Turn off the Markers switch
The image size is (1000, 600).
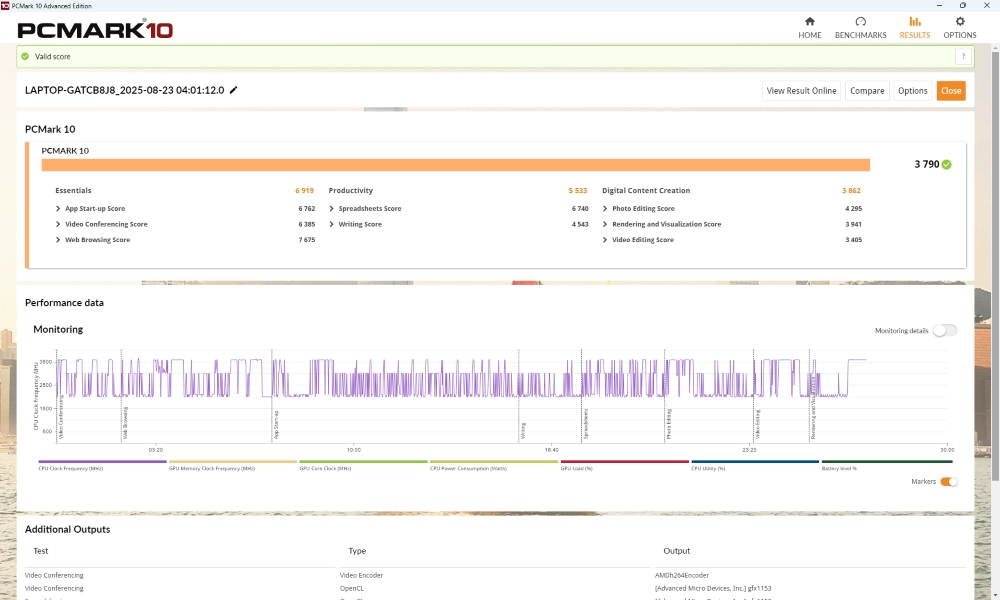pos(949,481)
